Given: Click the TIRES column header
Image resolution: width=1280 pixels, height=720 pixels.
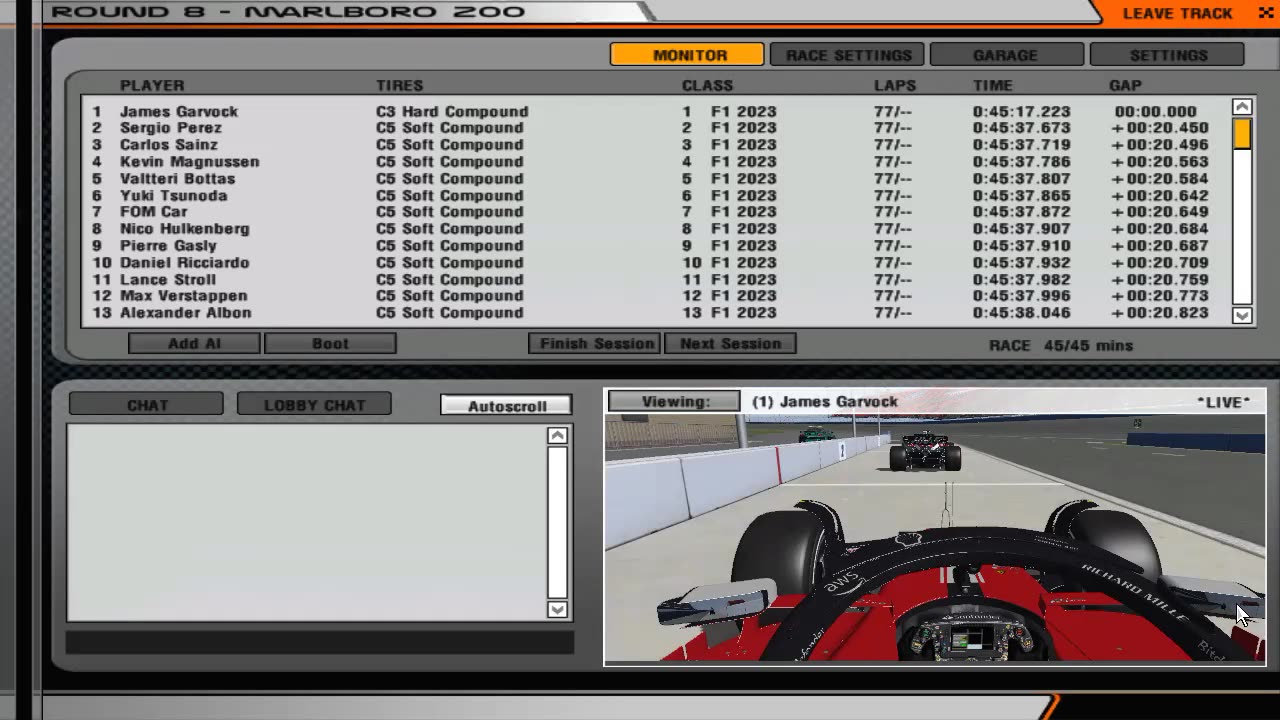Looking at the screenshot, I should [400, 85].
